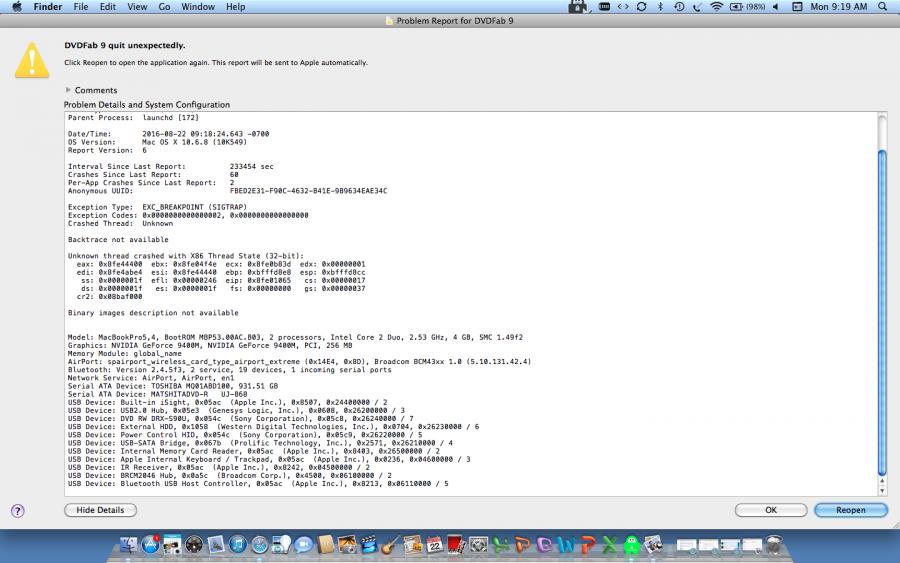Click the Bluetooth menu bar icon
Image resolution: width=900 pixels, height=563 pixels.
[x=660, y=7]
